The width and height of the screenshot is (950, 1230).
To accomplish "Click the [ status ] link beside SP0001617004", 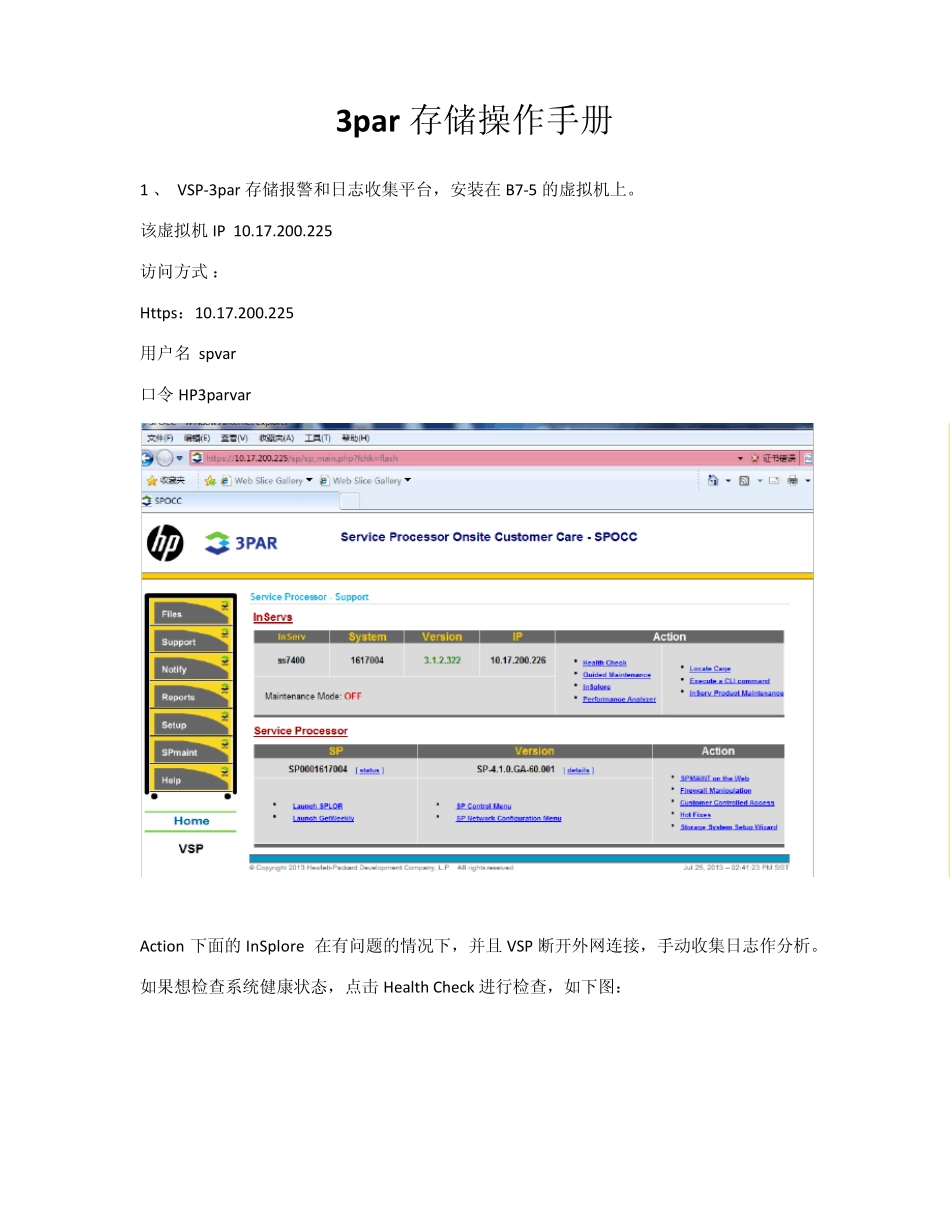I will [x=369, y=770].
